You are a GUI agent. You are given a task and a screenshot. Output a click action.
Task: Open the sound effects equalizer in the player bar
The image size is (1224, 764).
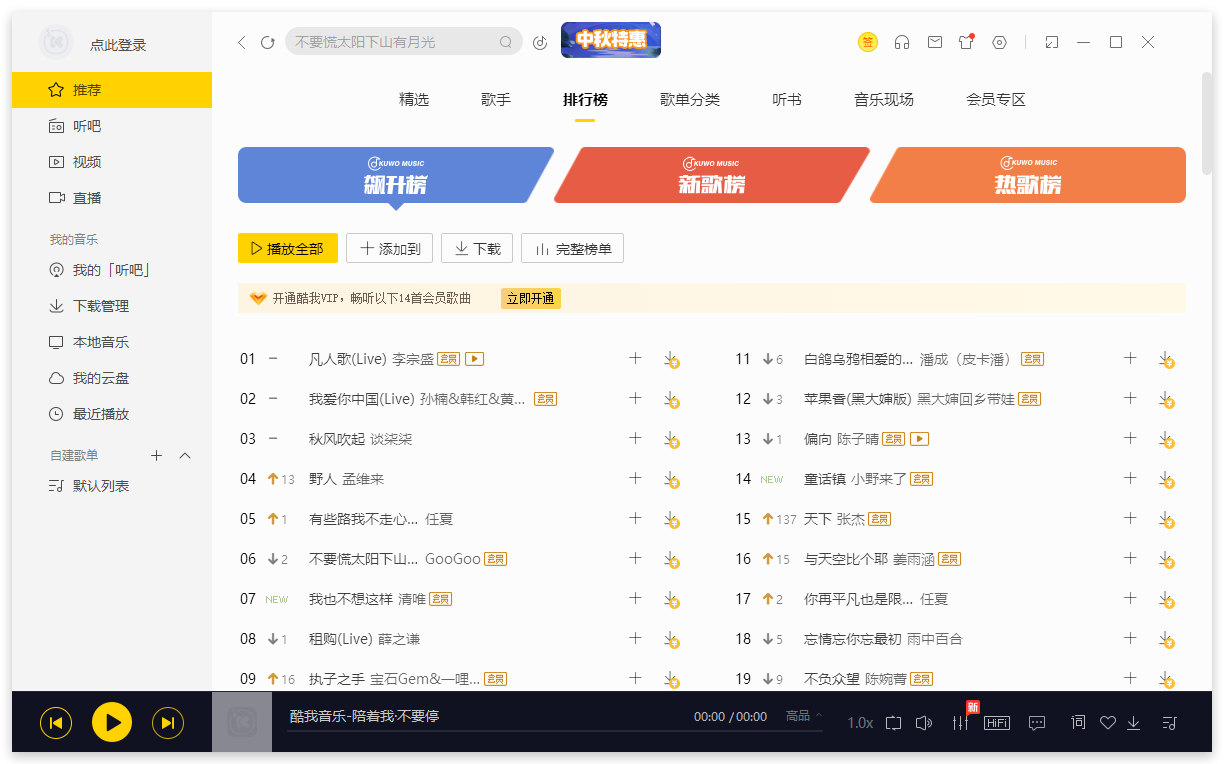[961, 722]
